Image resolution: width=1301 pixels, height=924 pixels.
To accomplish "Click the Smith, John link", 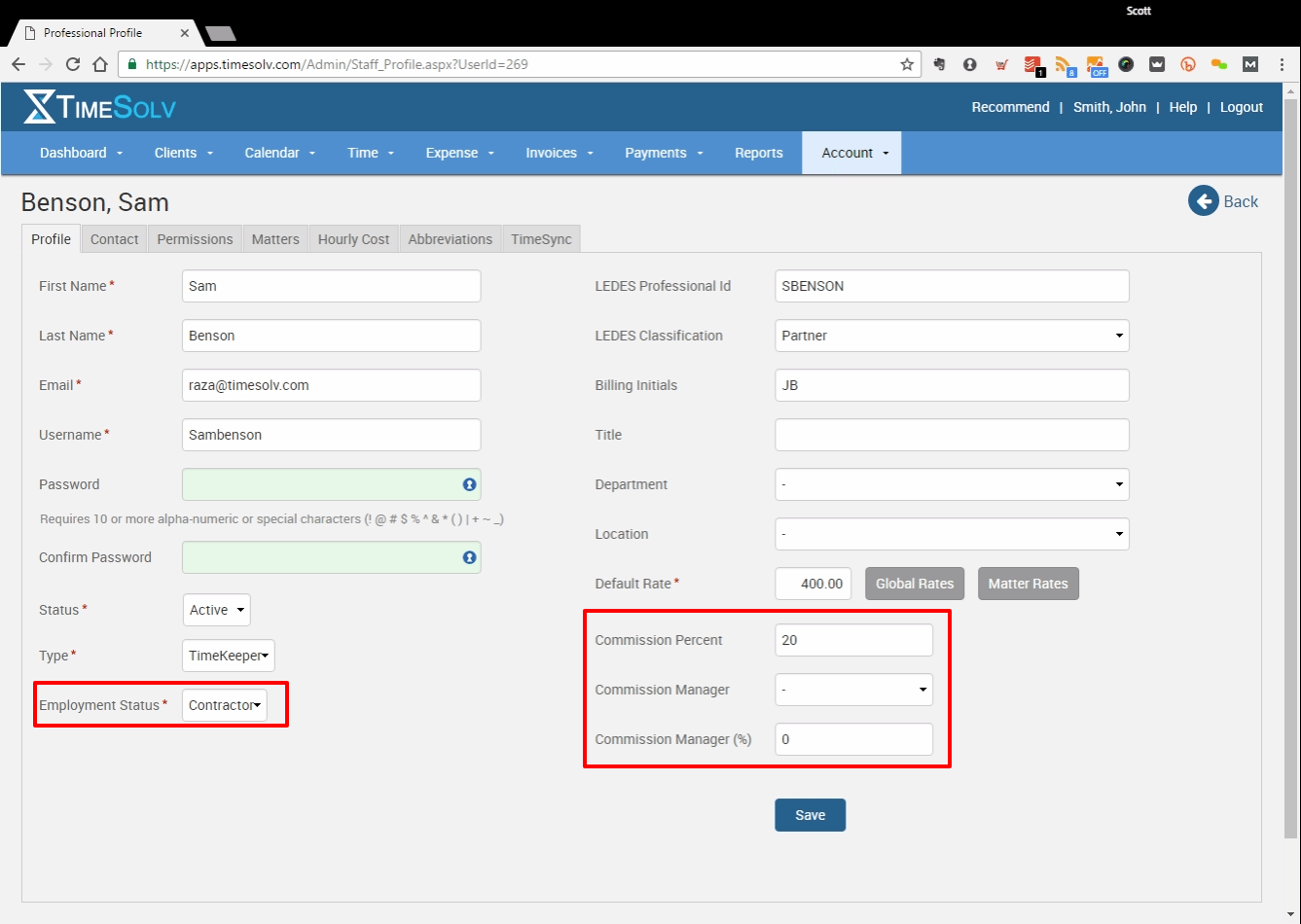I will click(x=1109, y=107).
